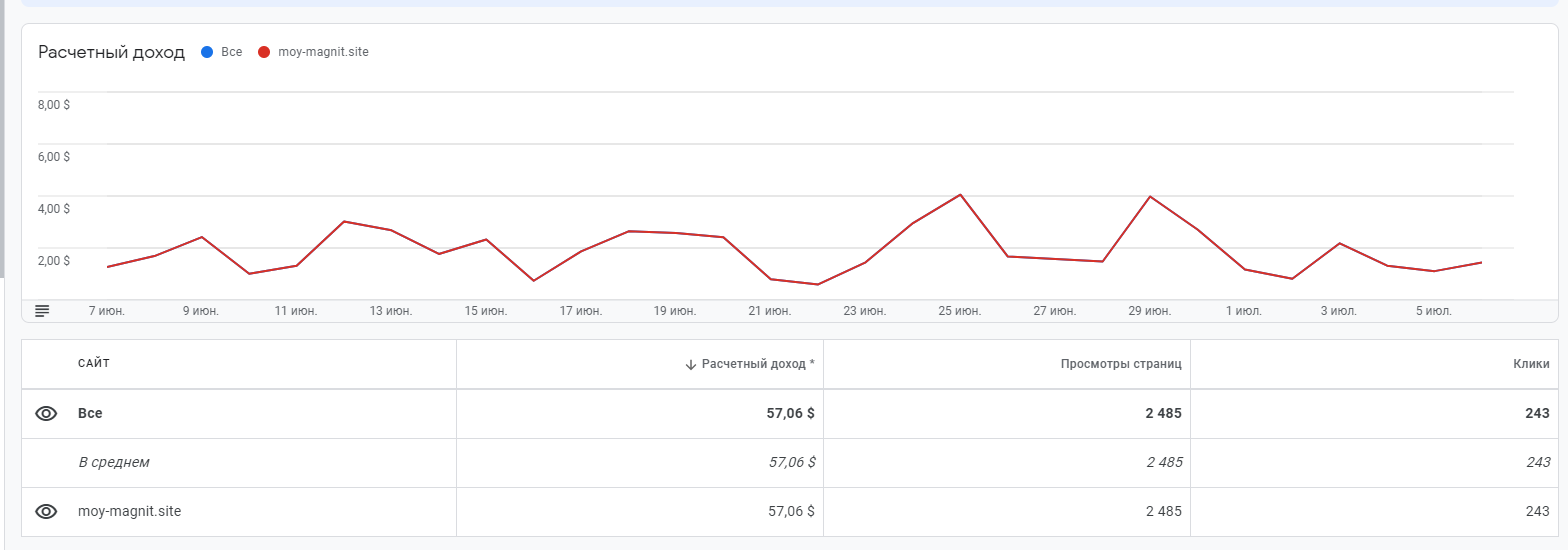The height and width of the screenshot is (550, 1568).
Task: Open the moy-magnit.site site row
Action: click(x=129, y=511)
